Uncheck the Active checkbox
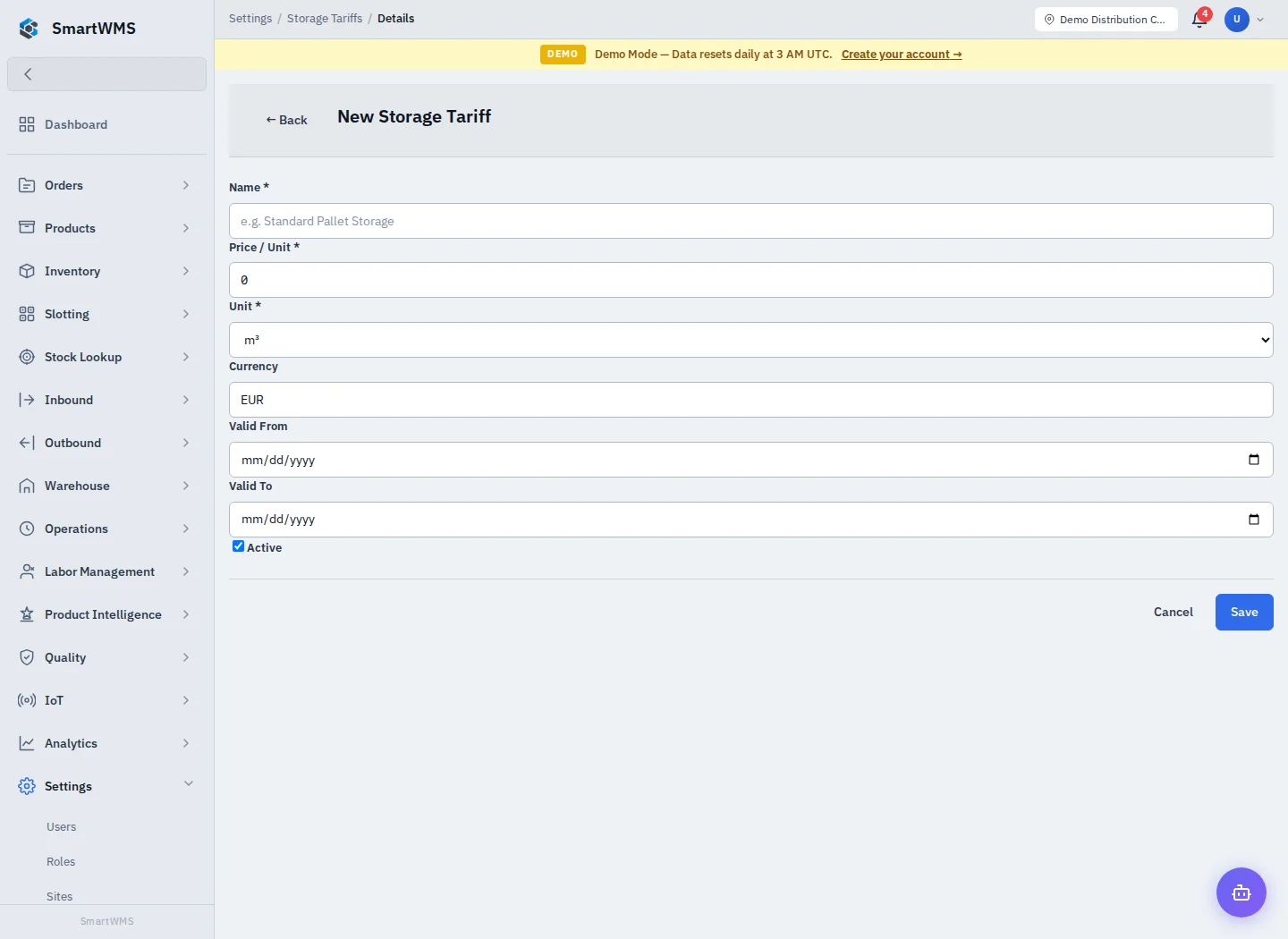 click(238, 546)
